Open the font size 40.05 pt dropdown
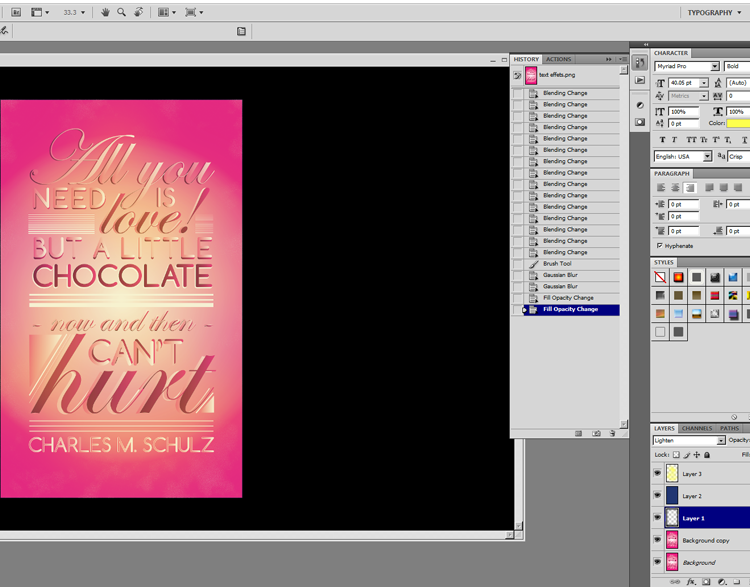The image size is (750, 587). pyautogui.click(x=704, y=83)
